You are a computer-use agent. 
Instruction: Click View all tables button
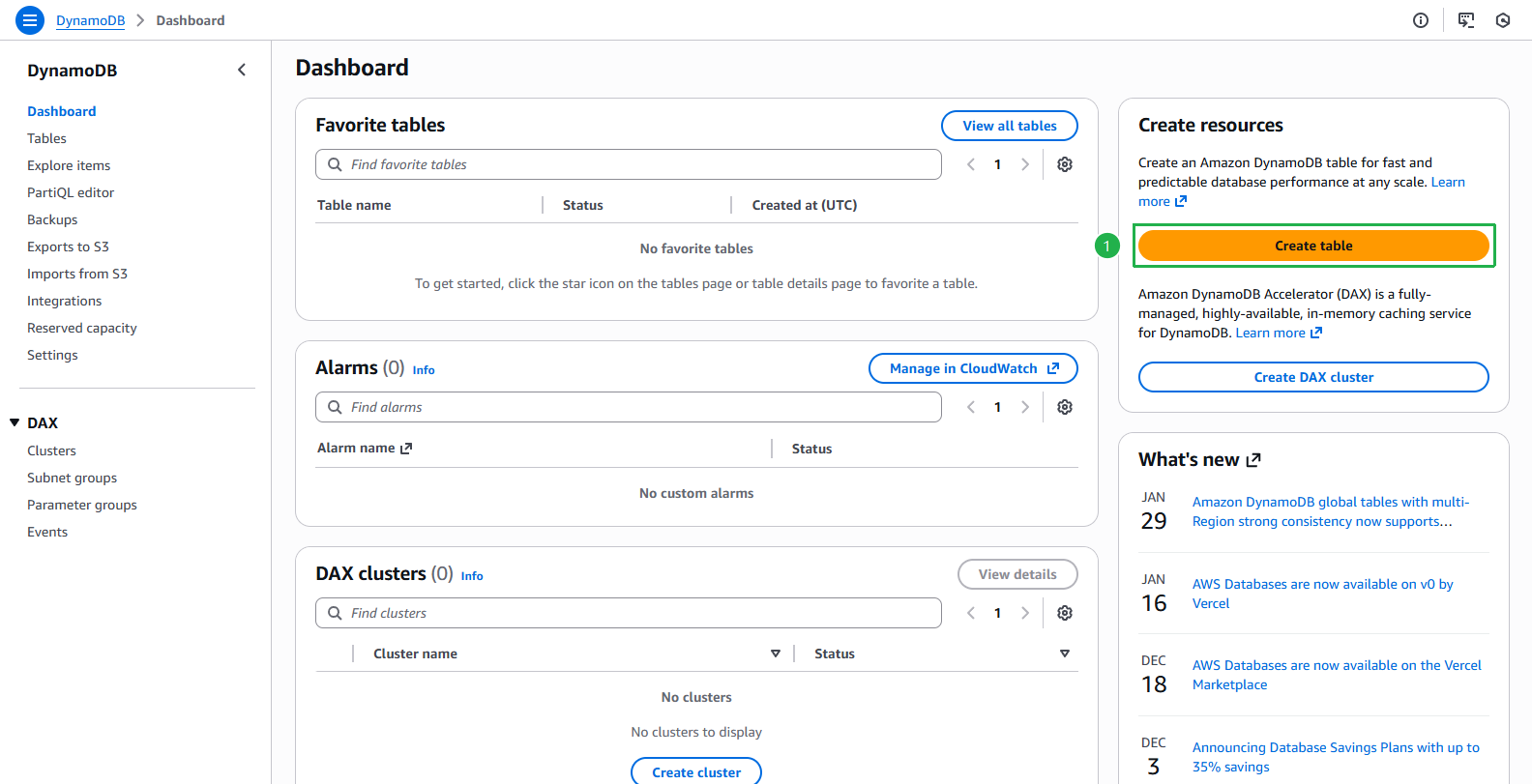click(1010, 126)
